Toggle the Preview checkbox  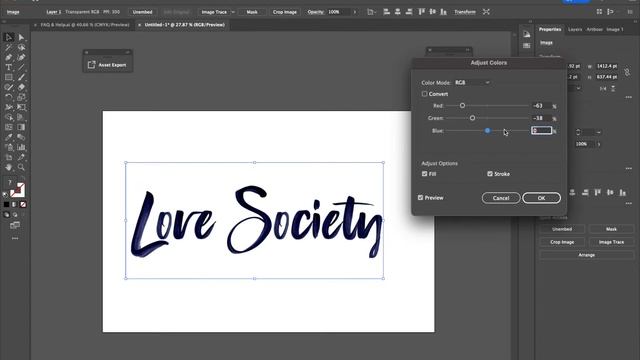pyautogui.click(x=420, y=198)
